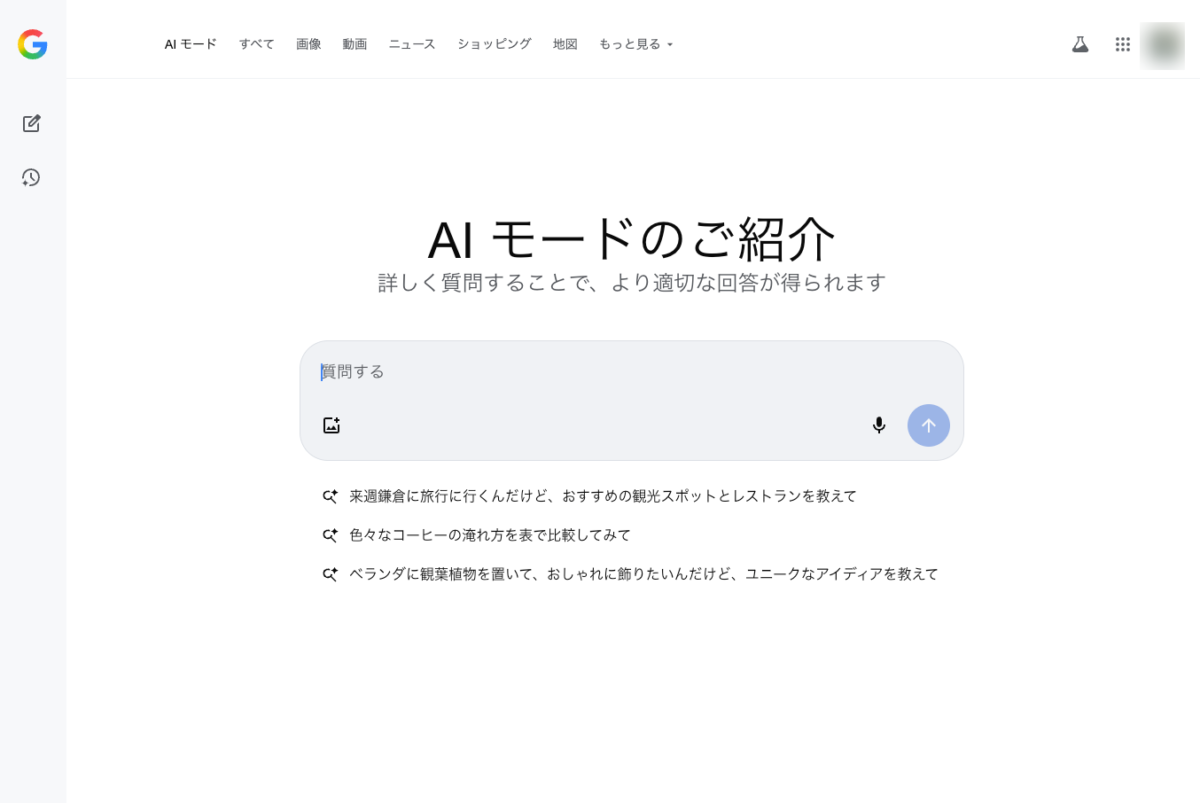
Task: Open Search Labs flask icon
Action: [x=1080, y=44]
